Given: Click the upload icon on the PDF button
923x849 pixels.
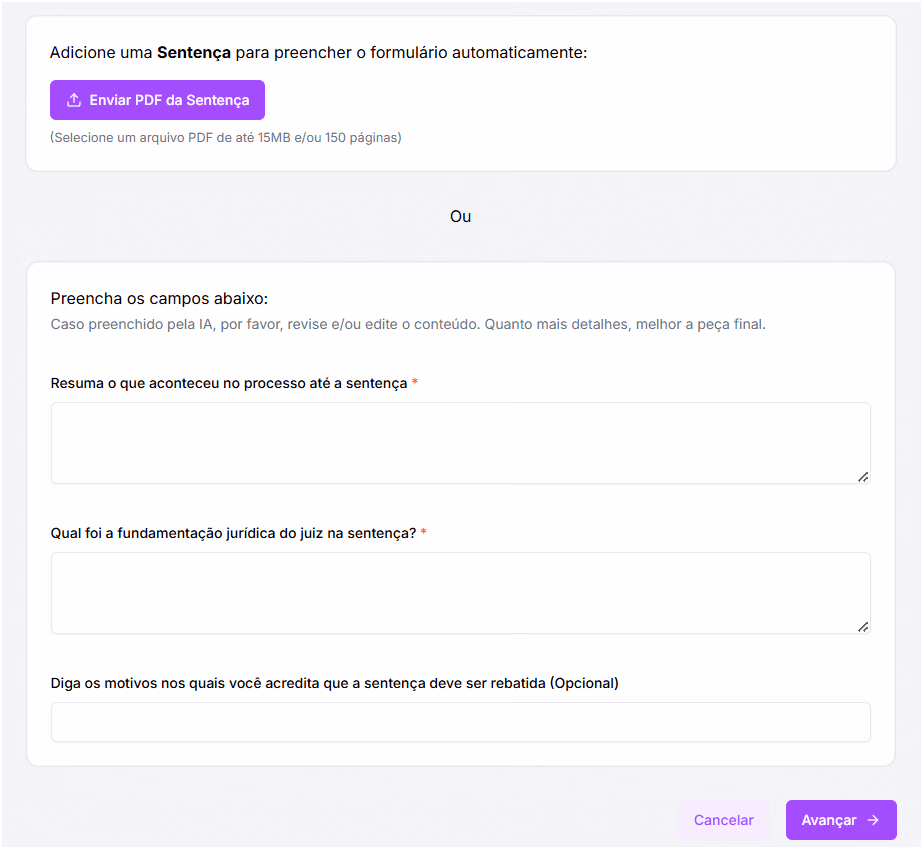Looking at the screenshot, I should click(74, 100).
